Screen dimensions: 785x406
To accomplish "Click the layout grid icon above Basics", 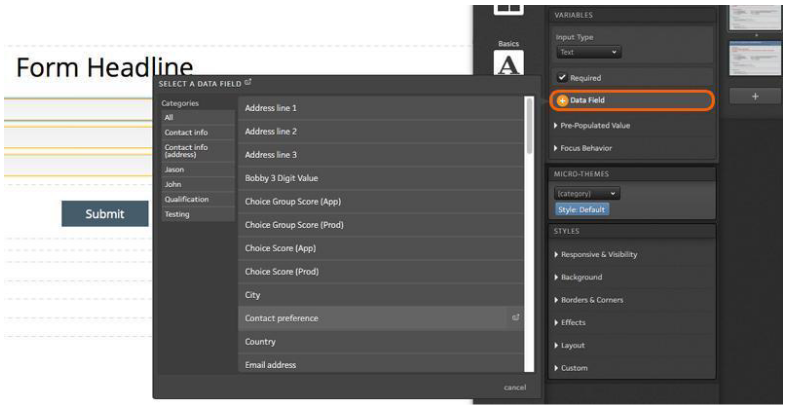I will point(509,10).
